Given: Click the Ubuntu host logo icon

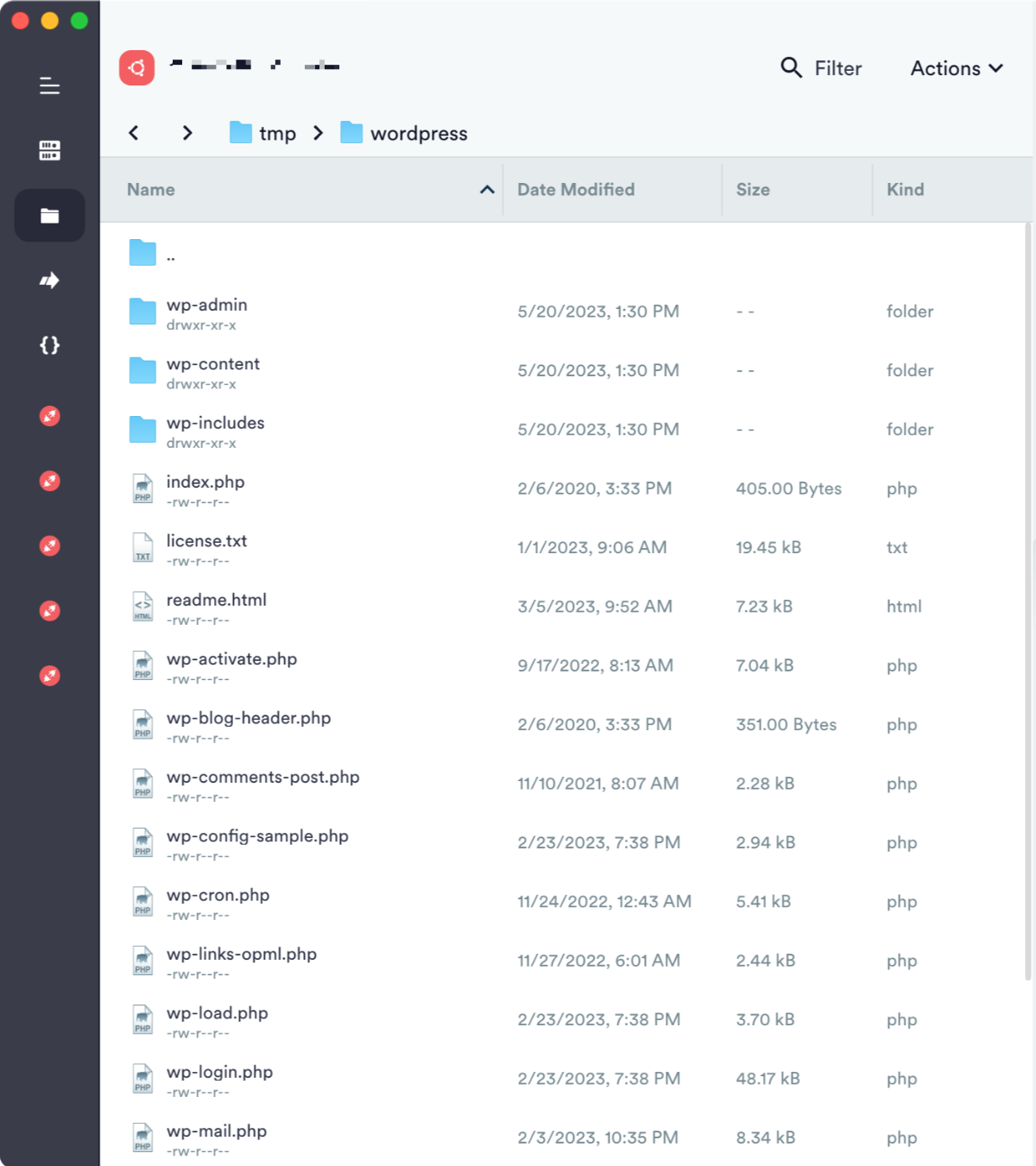Looking at the screenshot, I should click(136, 67).
